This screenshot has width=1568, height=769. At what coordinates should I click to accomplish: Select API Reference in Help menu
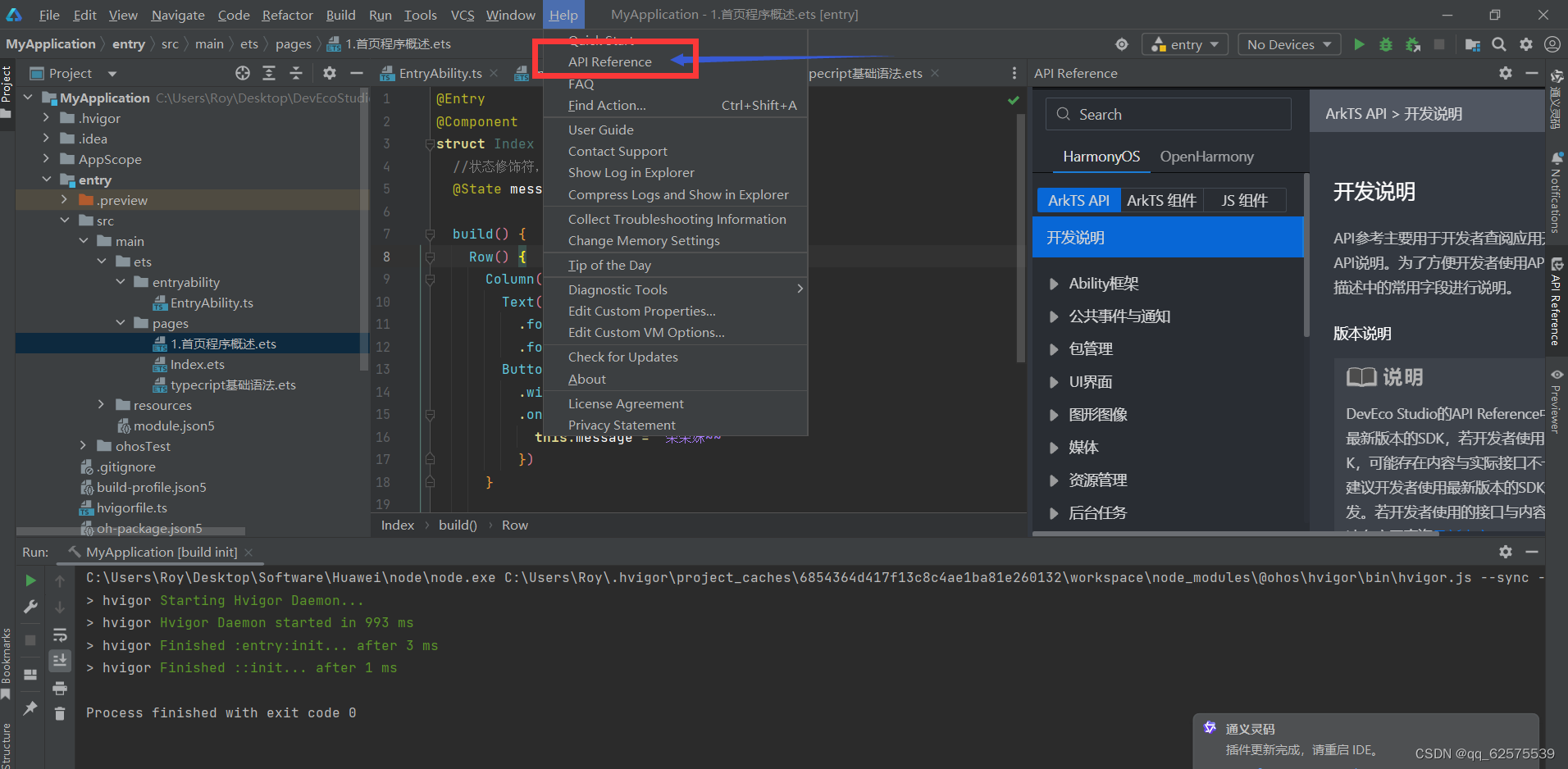coord(676,61)
